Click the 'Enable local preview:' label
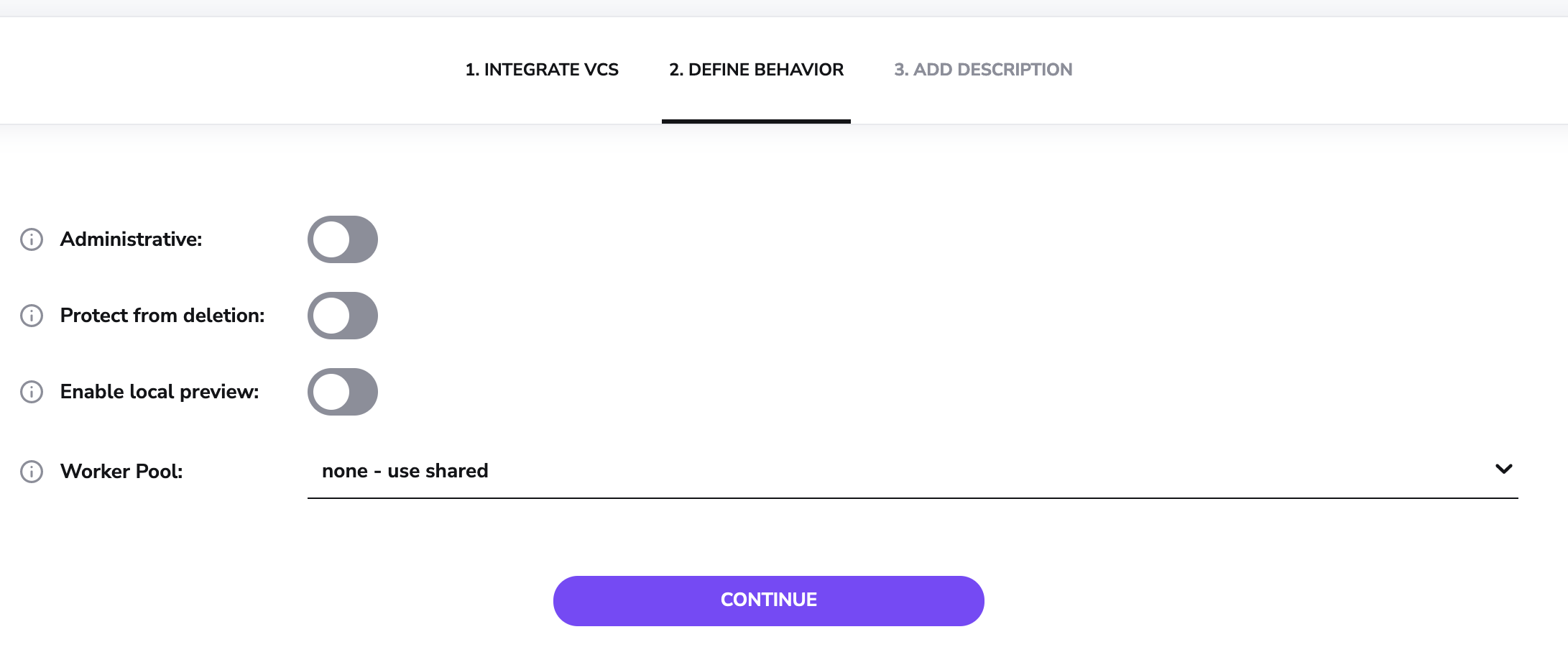 pos(160,392)
